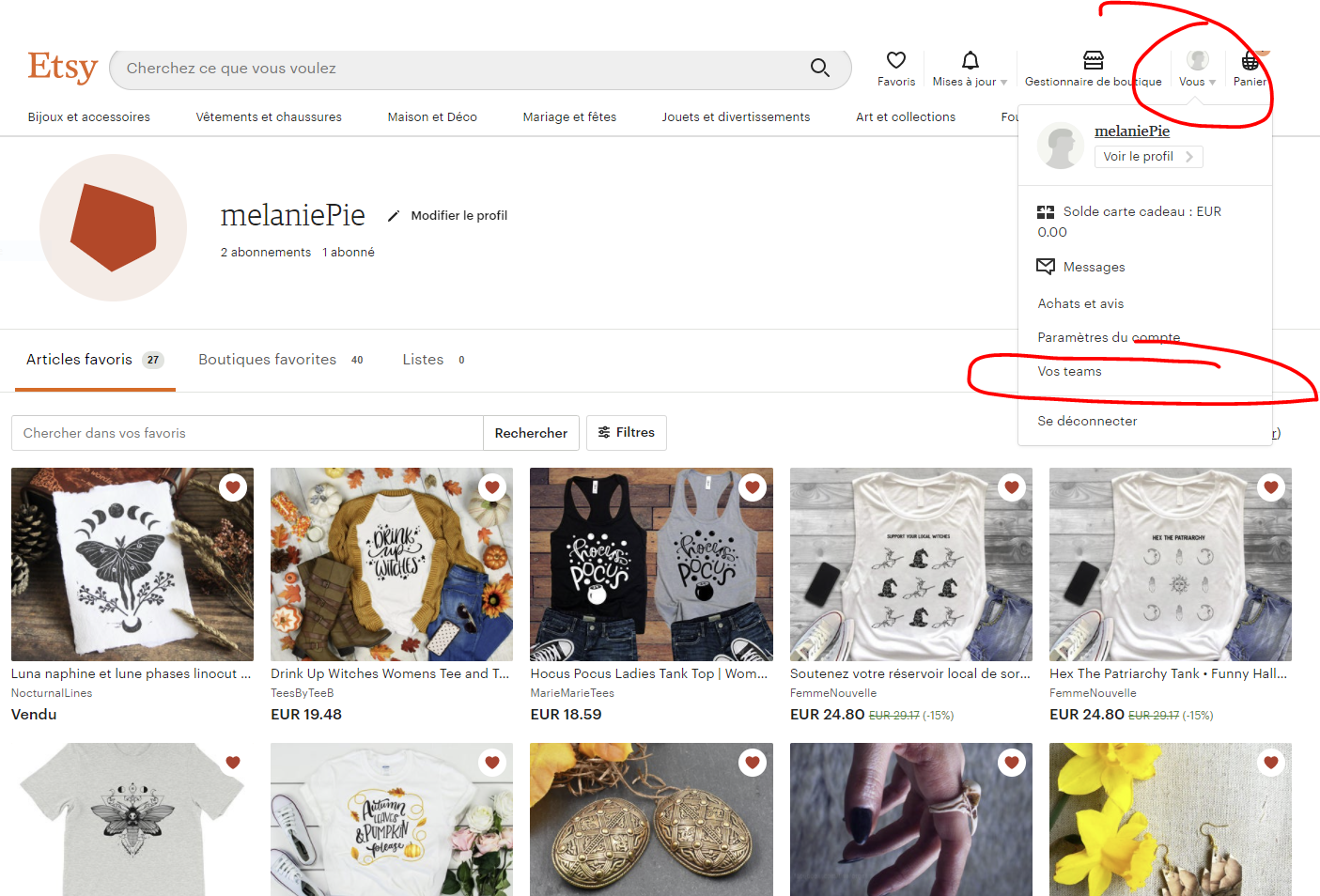Screen dimensions: 1320x896
Task: Unfavorite the Hex The Patriarchy tank
Action: tap(1270, 487)
